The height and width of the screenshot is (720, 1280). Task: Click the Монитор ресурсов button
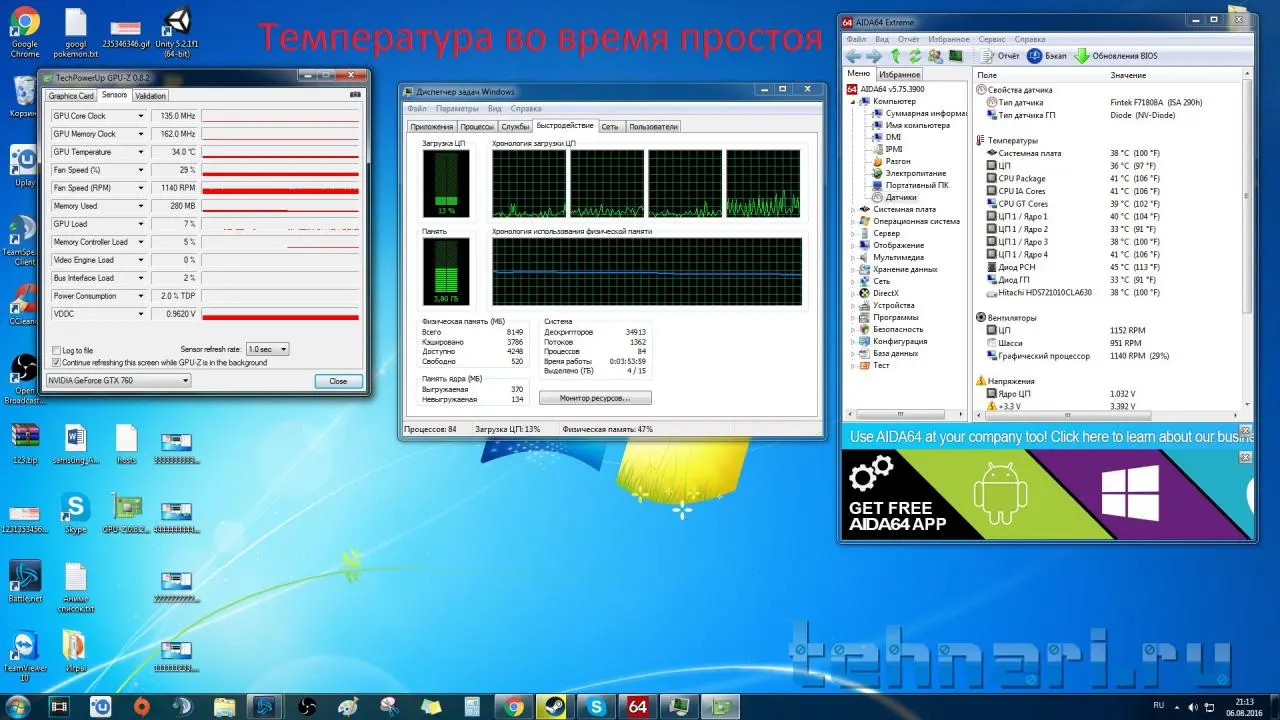point(595,398)
